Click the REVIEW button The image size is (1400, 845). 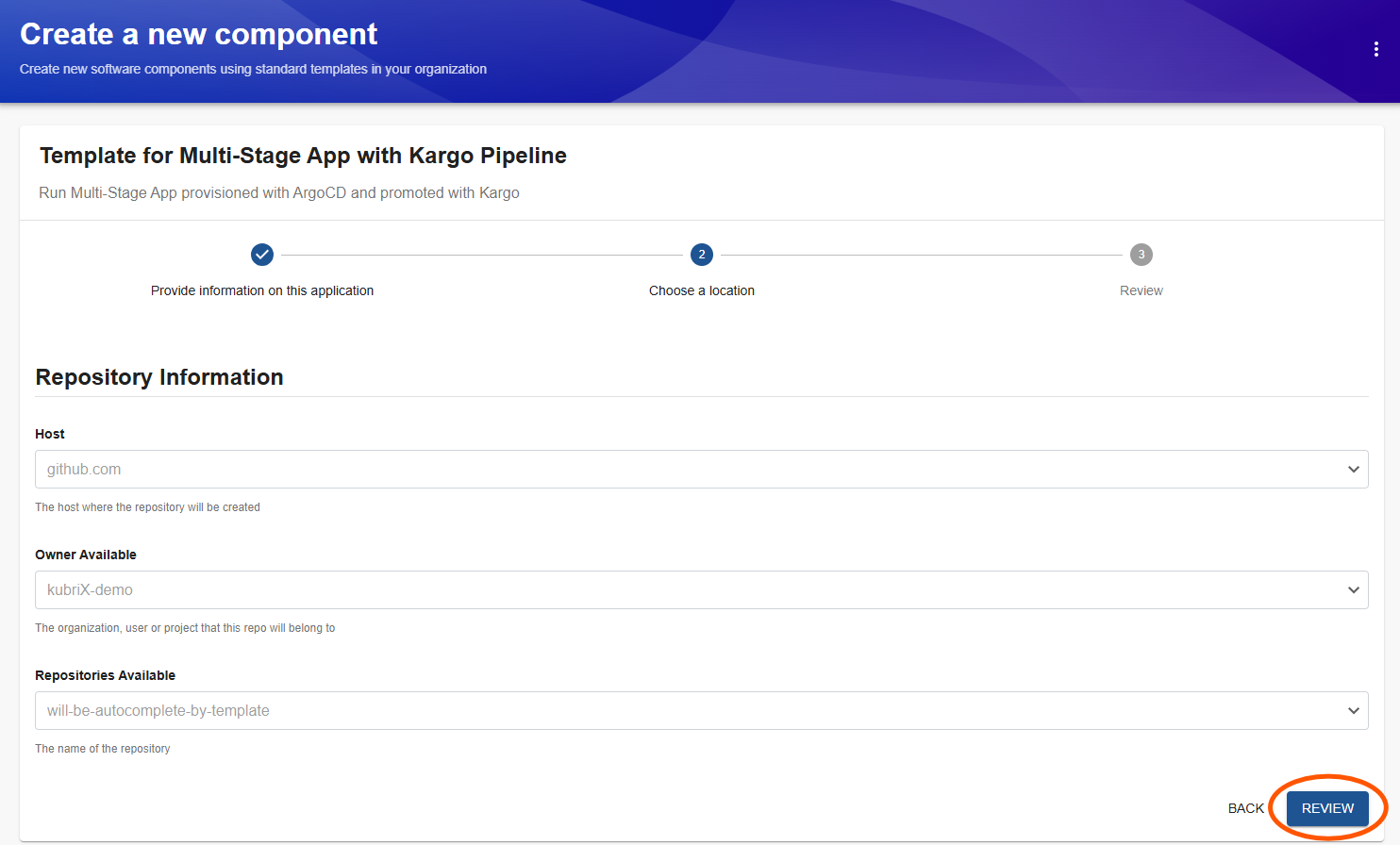click(1327, 808)
